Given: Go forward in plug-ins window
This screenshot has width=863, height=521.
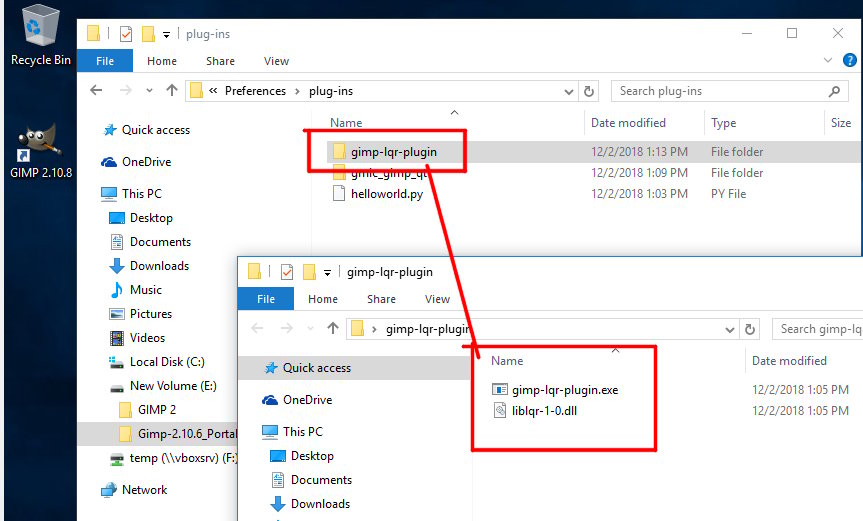Looking at the screenshot, I should 126,90.
